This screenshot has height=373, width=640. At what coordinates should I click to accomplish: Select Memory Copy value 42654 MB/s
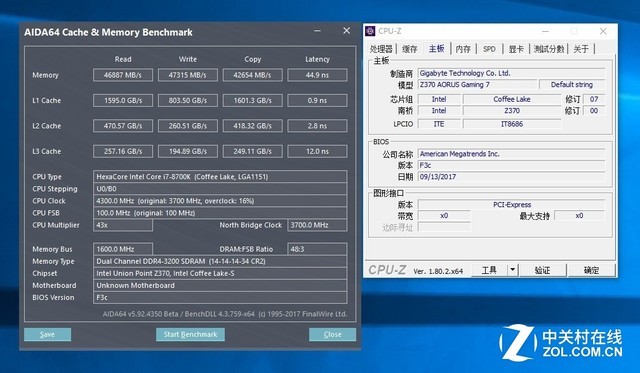(252, 75)
